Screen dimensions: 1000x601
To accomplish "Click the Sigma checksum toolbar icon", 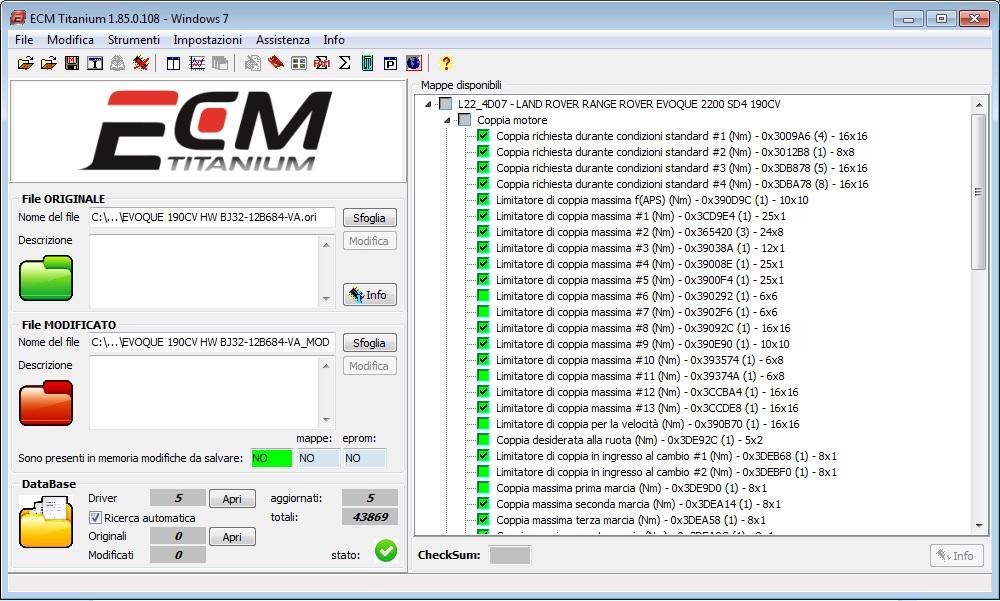I will pos(345,63).
